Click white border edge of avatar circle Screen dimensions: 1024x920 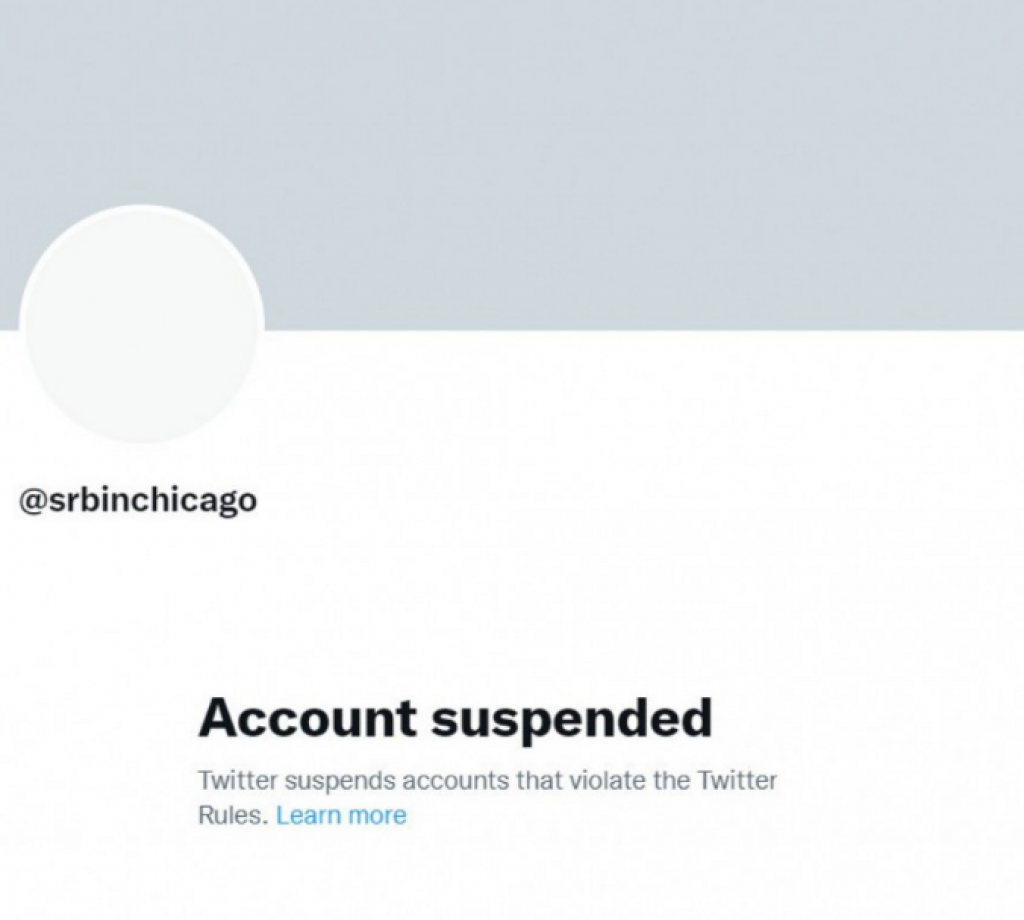pos(22,324)
